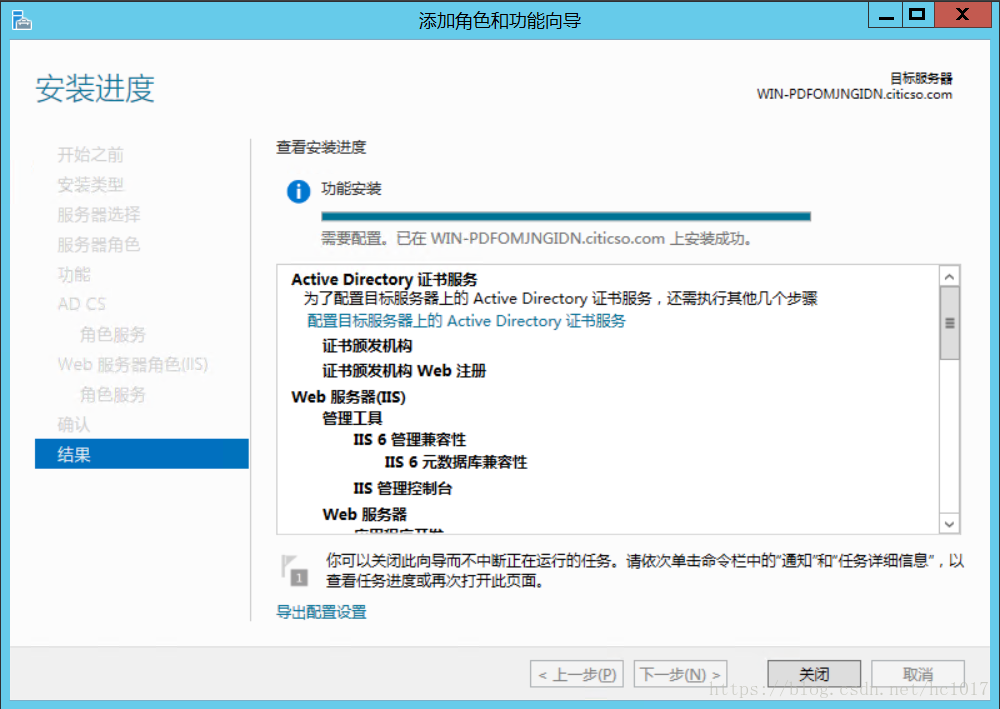Click the 查看安装进度 heading

click(x=321, y=147)
